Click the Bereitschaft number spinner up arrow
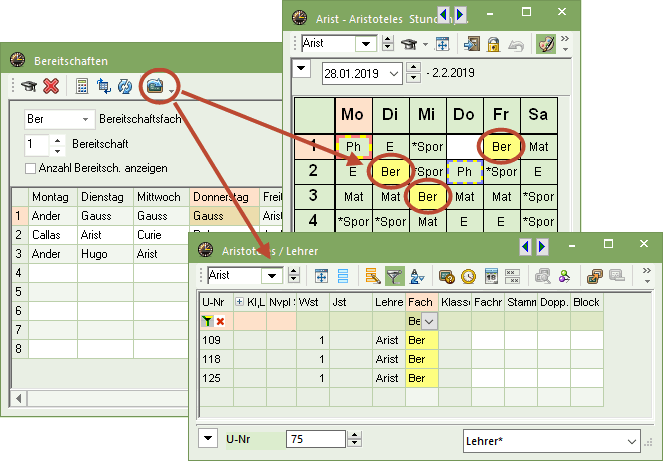The image size is (663, 461). point(57,140)
